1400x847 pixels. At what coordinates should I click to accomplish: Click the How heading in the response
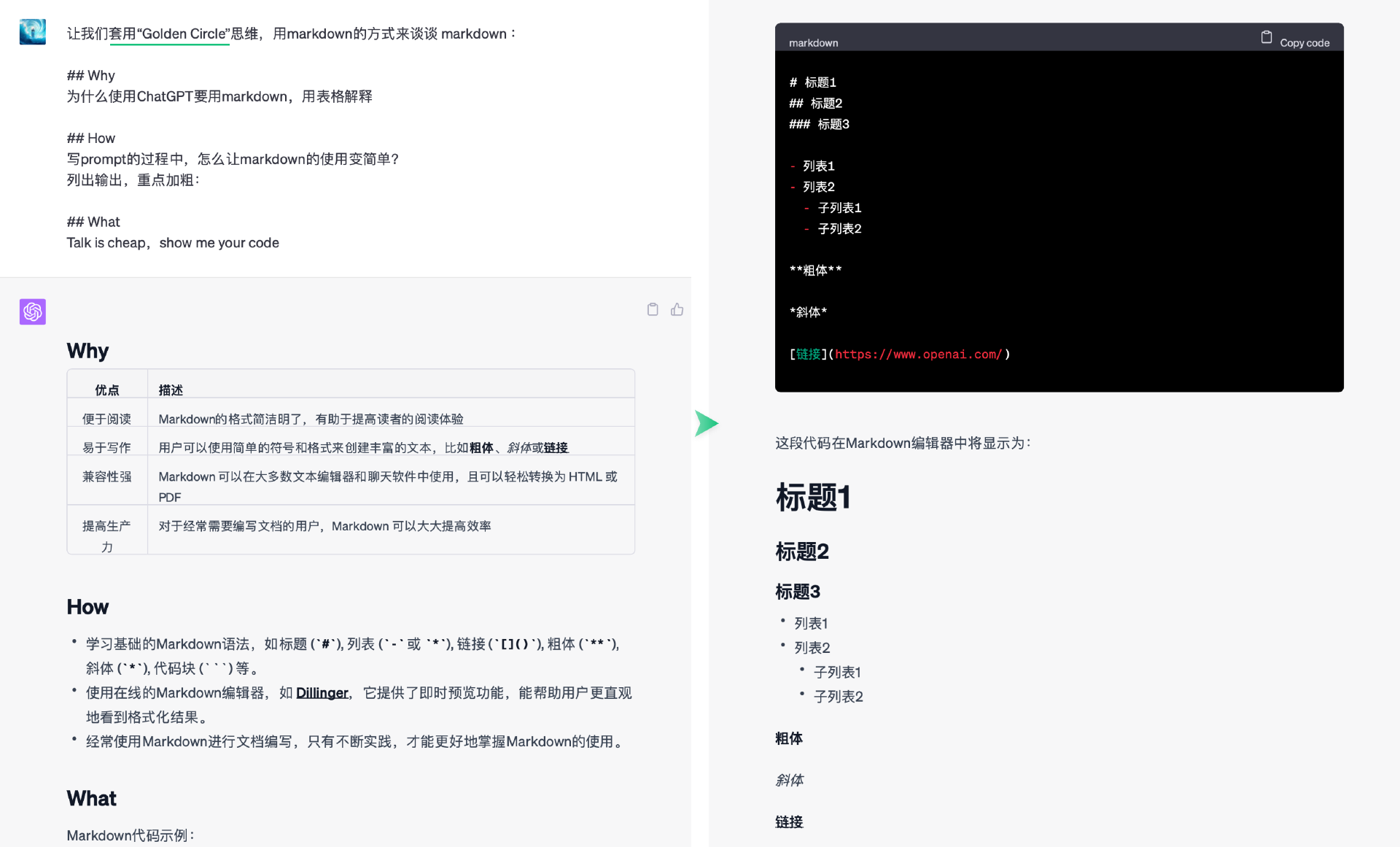(x=87, y=607)
